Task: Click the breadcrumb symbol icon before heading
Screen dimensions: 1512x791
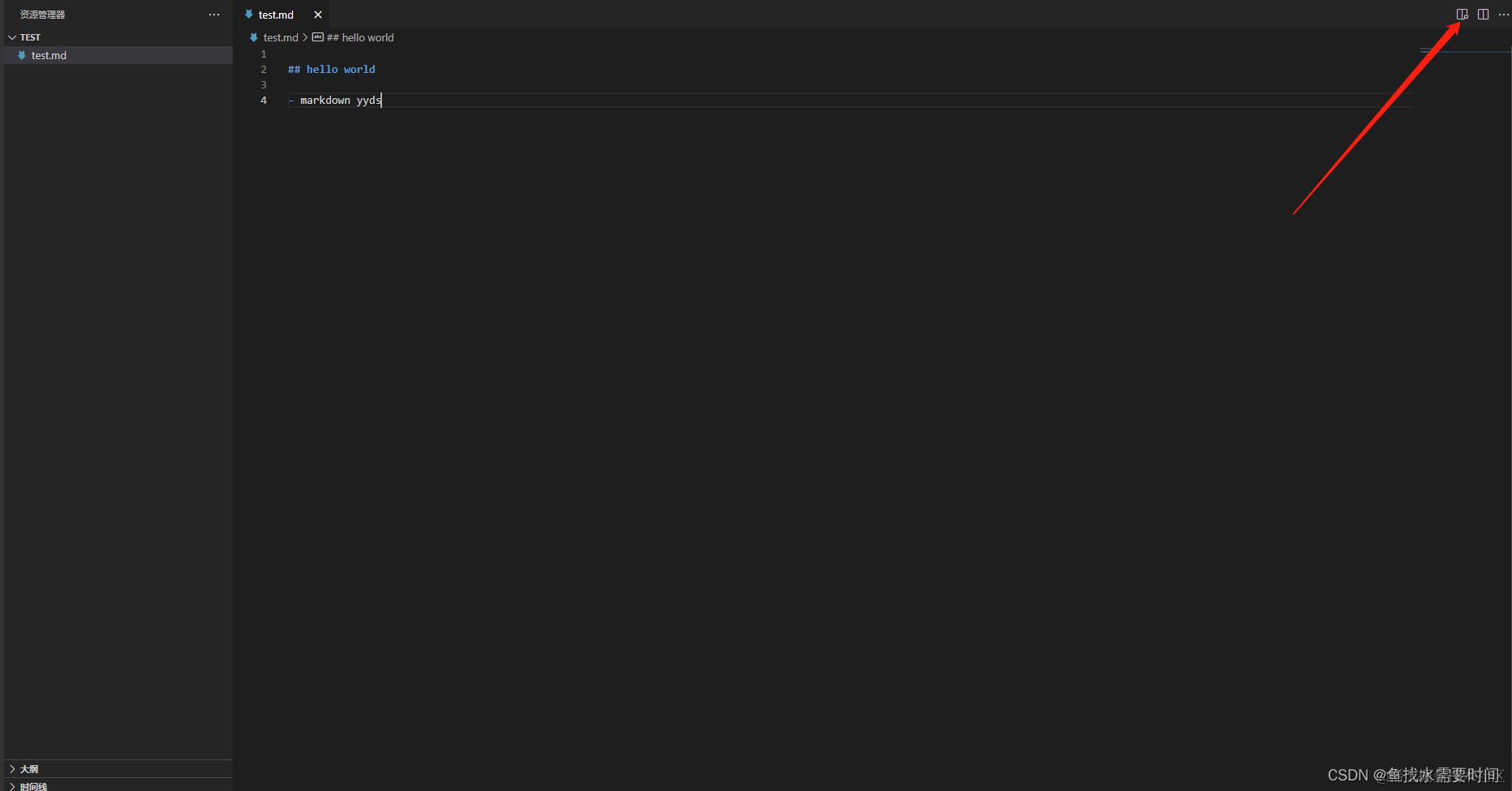Action: [x=318, y=37]
